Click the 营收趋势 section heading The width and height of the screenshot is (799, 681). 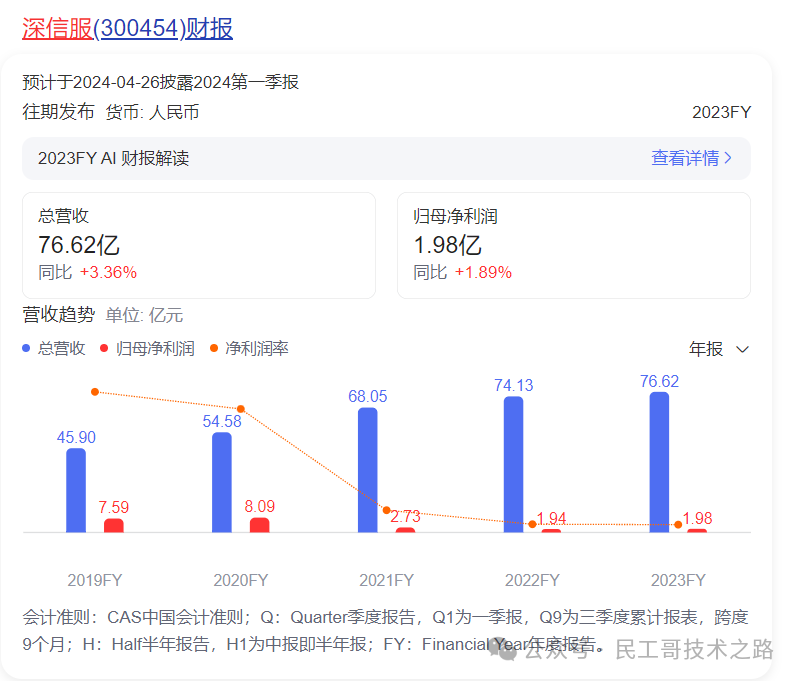(58, 315)
